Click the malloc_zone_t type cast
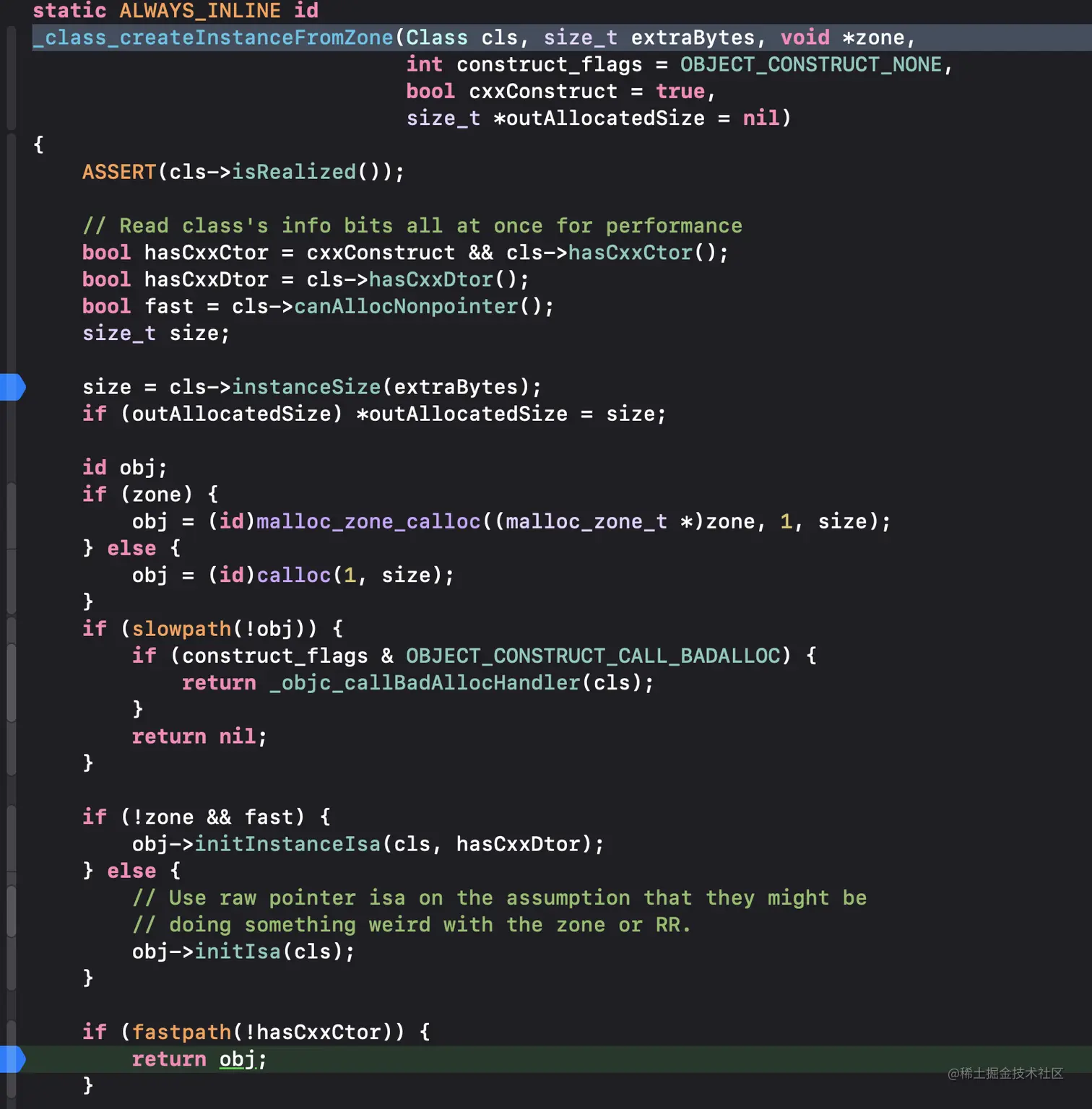1092x1109 pixels. [586, 521]
